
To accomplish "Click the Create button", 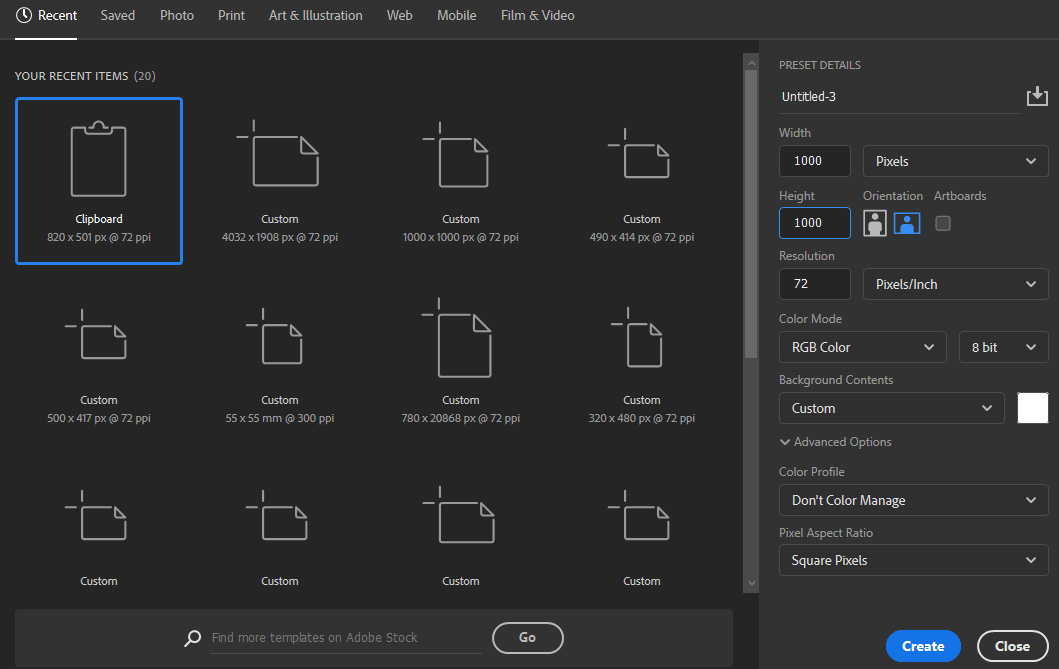I will (923, 646).
